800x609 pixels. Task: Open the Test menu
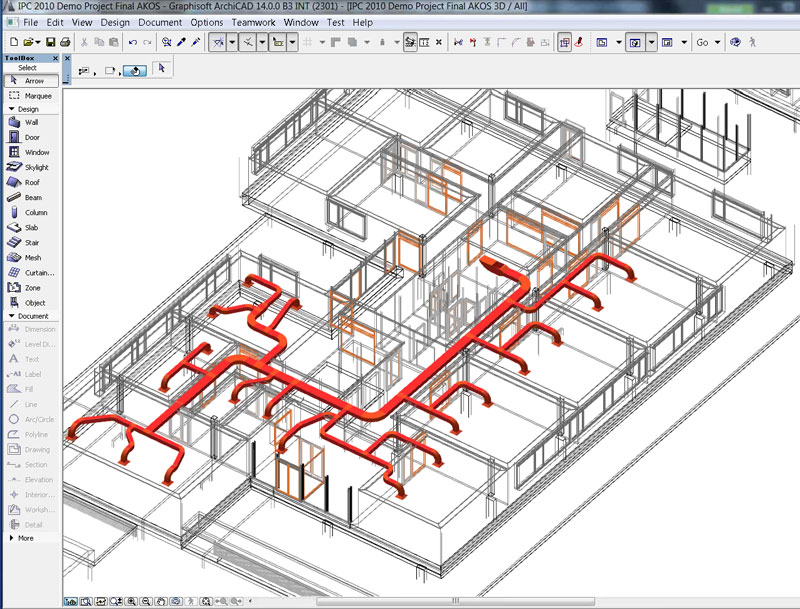click(x=335, y=22)
